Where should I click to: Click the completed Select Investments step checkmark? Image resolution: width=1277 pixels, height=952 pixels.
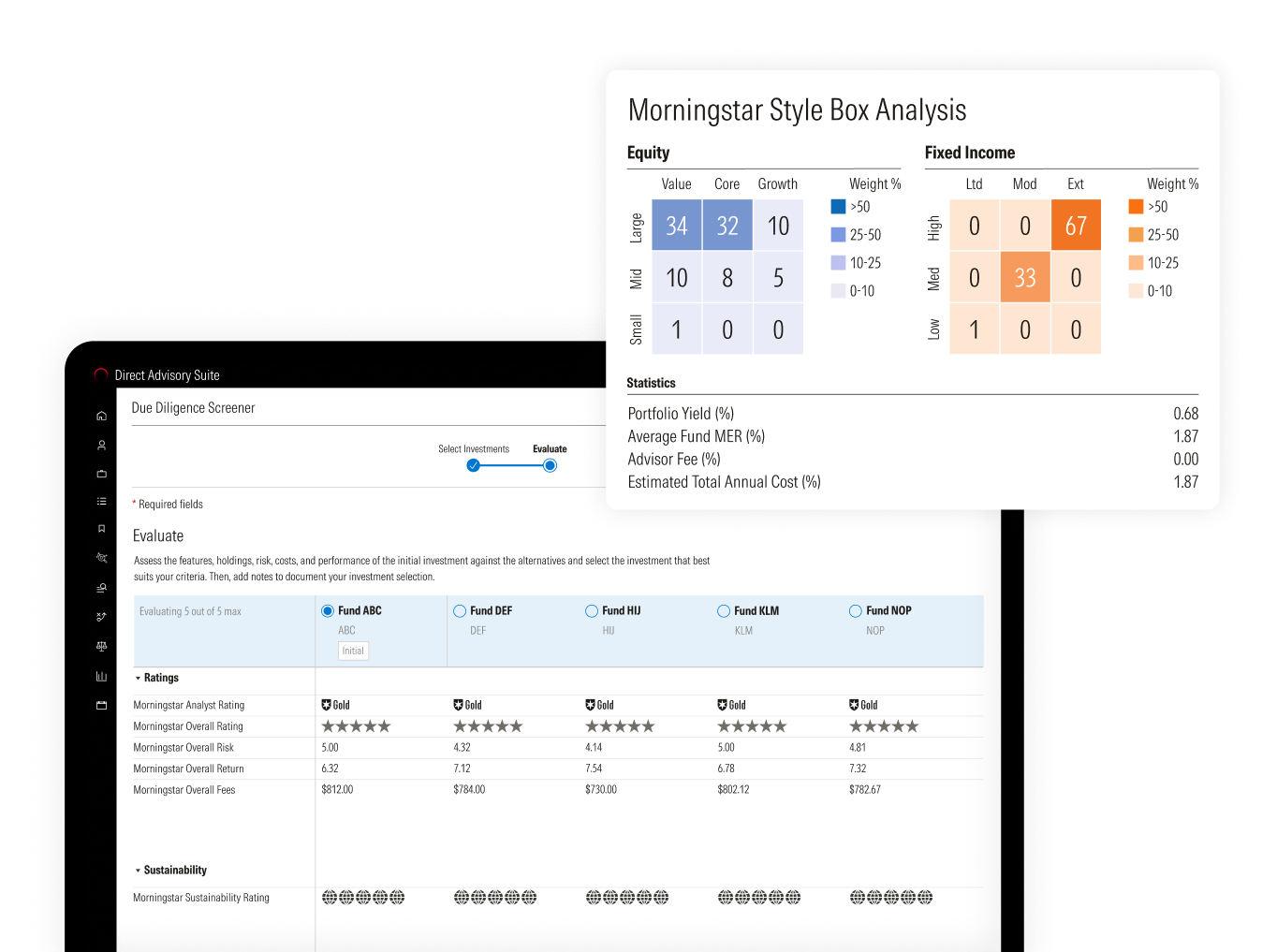474,465
